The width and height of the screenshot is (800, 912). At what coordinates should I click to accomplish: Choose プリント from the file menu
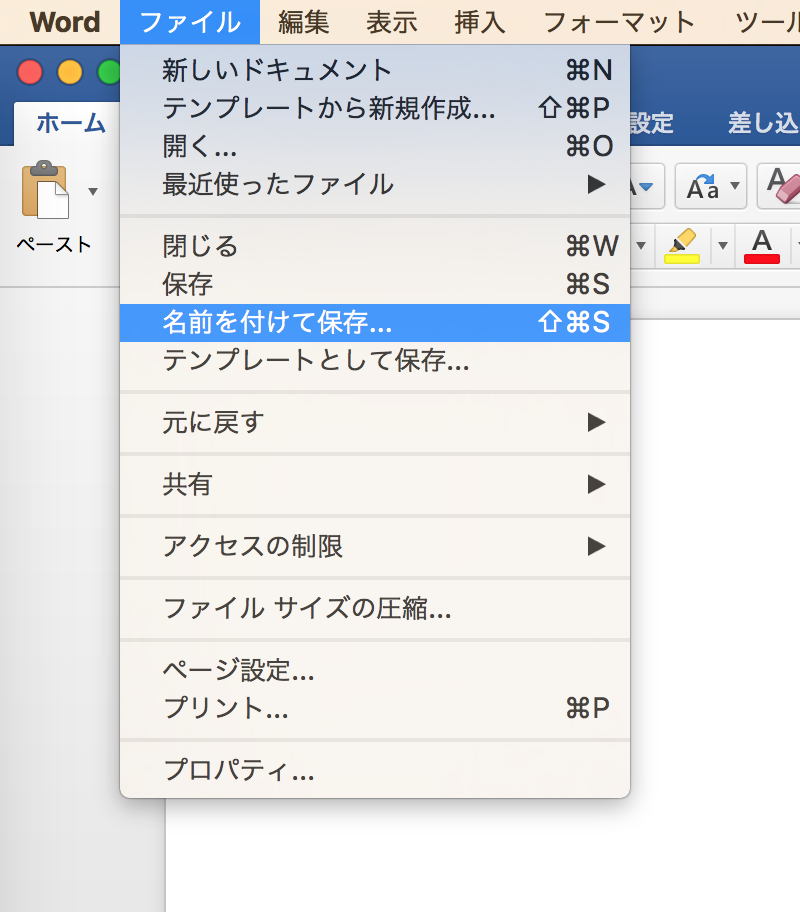(x=225, y=709)
